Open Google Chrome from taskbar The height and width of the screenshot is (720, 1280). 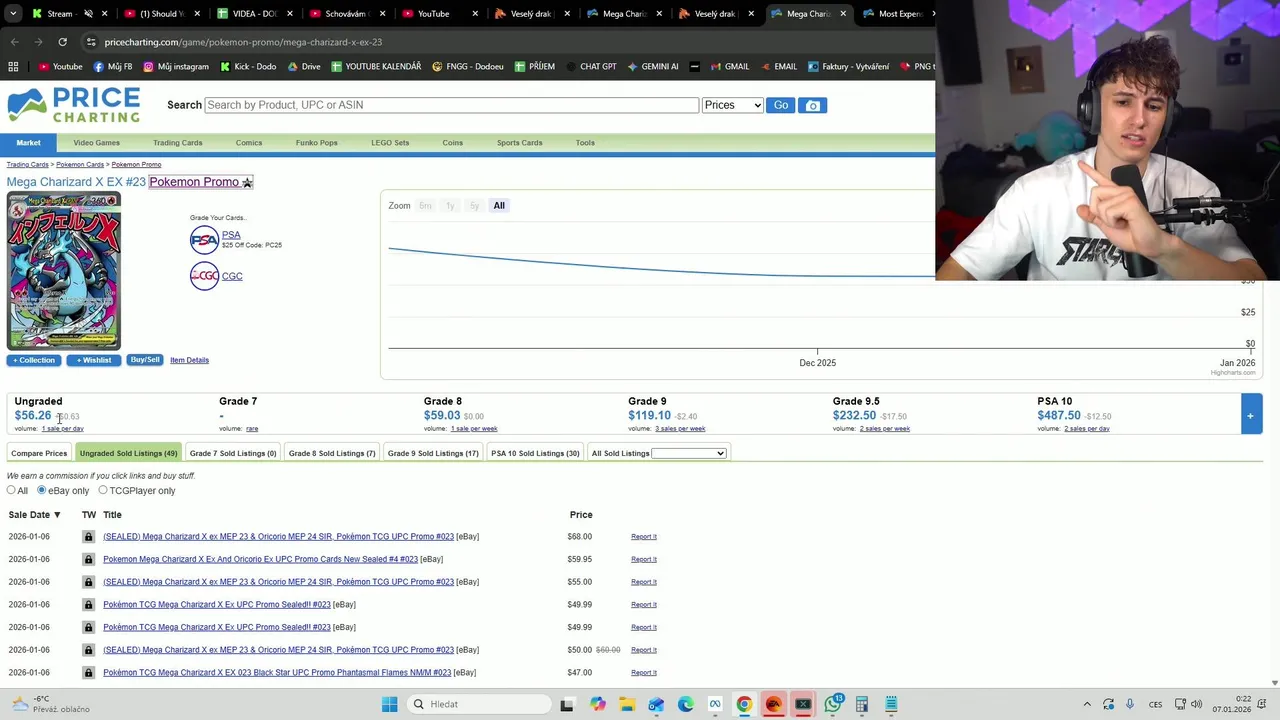click(x=744, y=704)
